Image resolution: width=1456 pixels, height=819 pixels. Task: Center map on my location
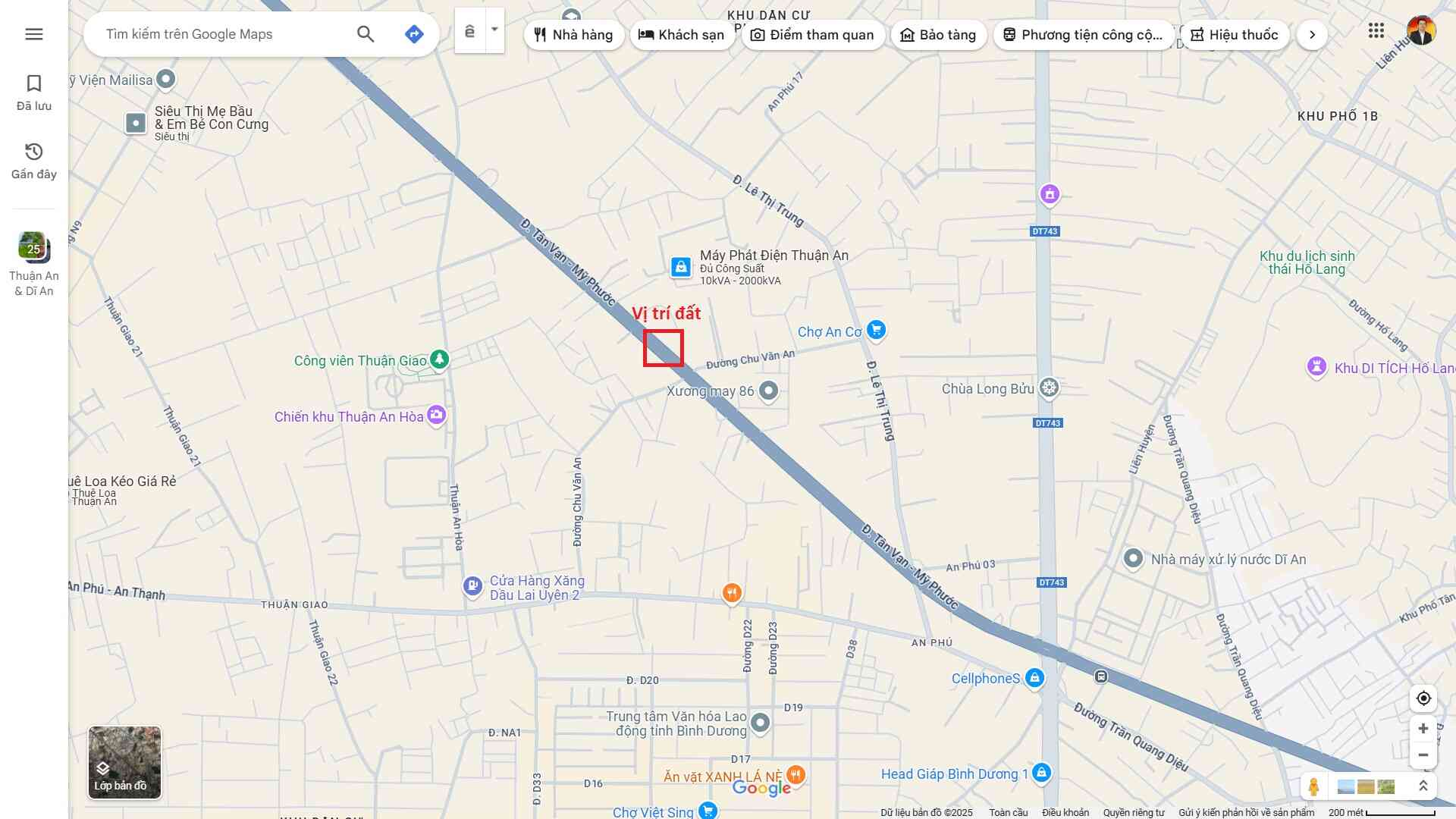click(1423, 698)
